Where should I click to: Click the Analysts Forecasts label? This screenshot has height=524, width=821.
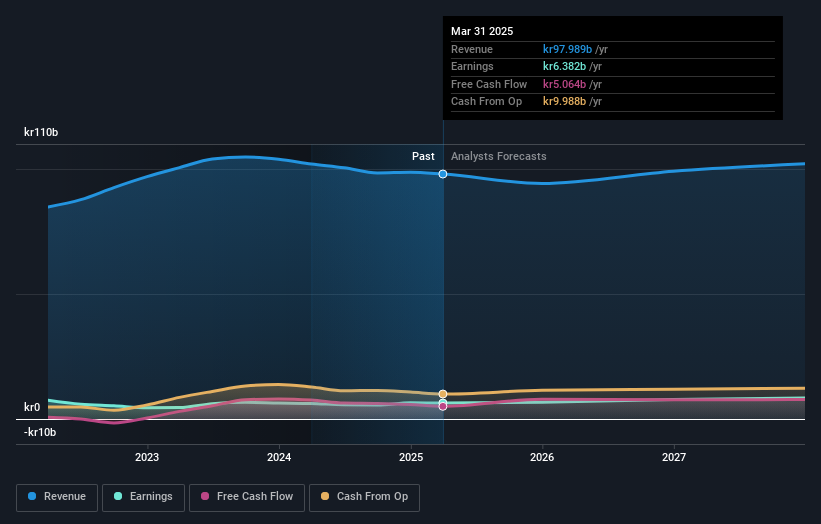click(498, 156)
